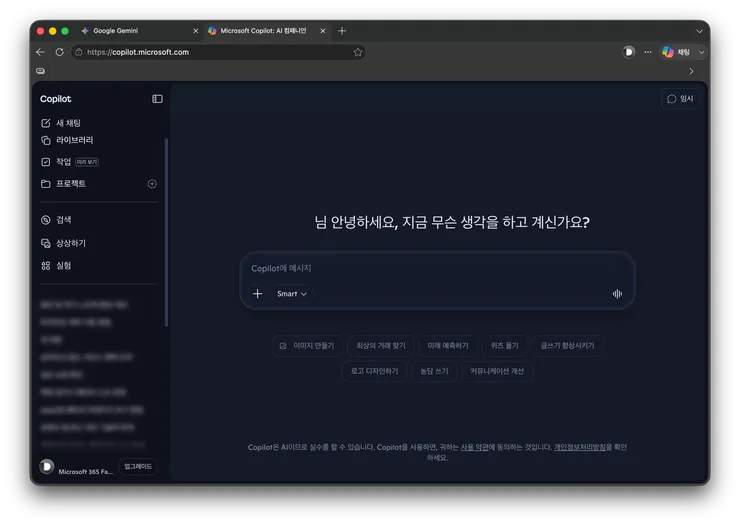Viewport: 740px width, 525px height.
Task: Click the 업그레이드 upgrade button
Action: click(x=138, y=466)
